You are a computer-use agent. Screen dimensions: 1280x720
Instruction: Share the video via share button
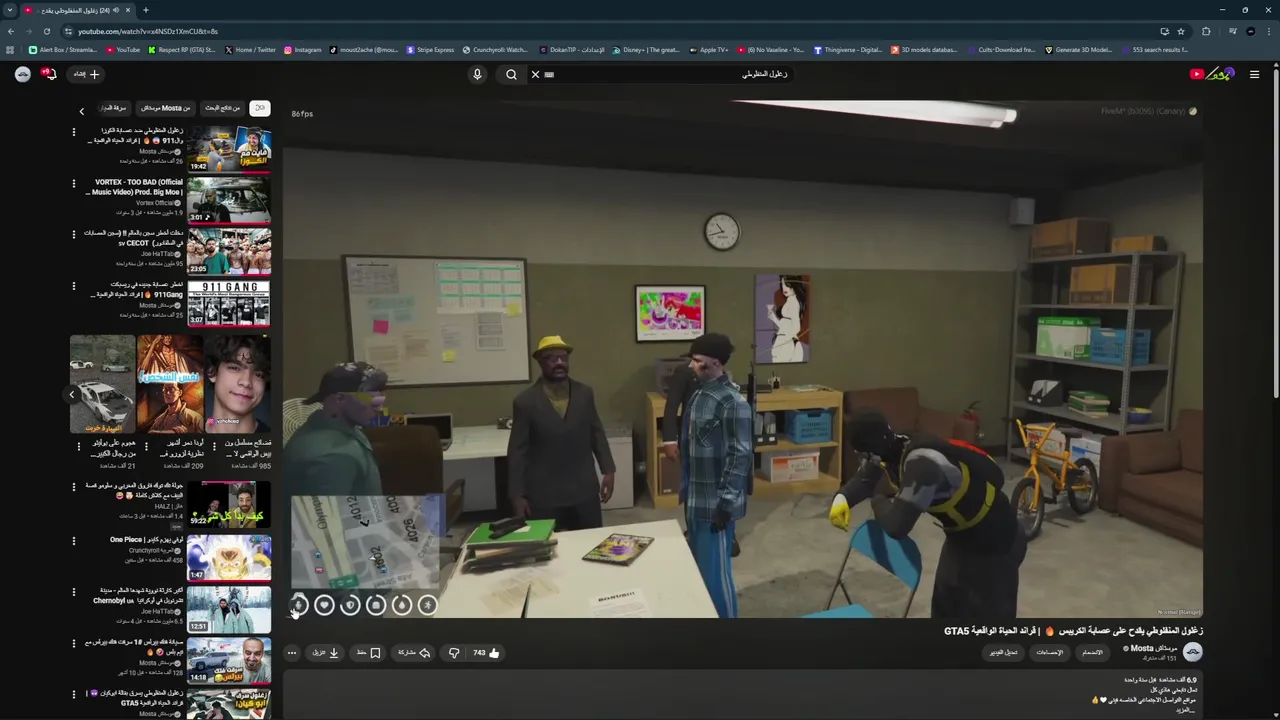(414, 653)
